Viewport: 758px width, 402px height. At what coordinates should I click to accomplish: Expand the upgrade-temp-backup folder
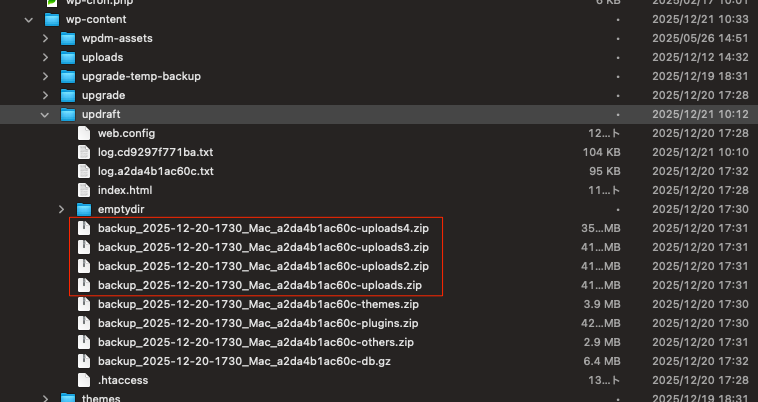[45, 76]
